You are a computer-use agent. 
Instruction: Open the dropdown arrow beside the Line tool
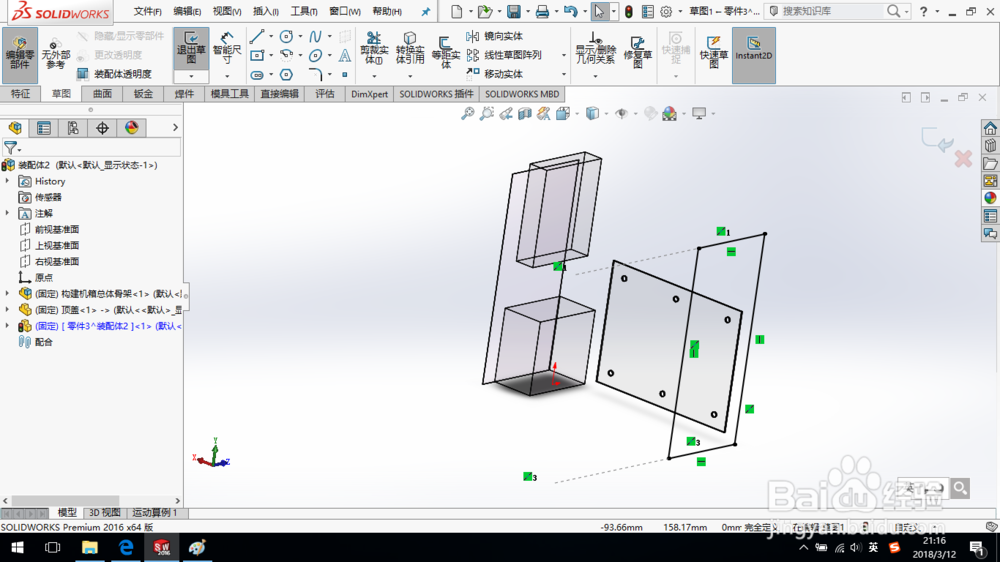coord(271,36)
